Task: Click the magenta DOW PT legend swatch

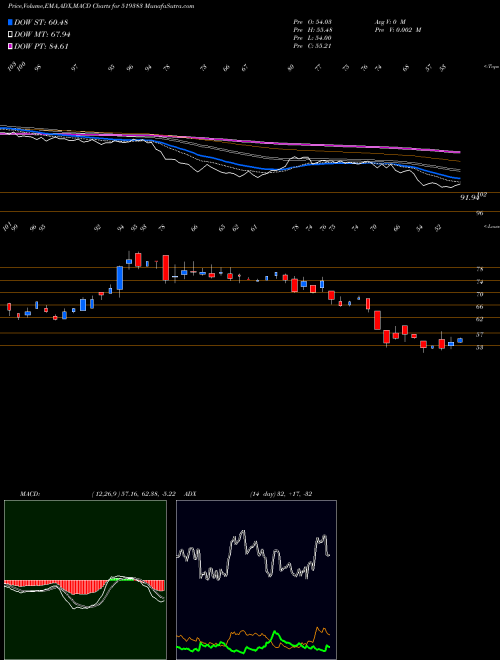Action: (x=11, y=47)
